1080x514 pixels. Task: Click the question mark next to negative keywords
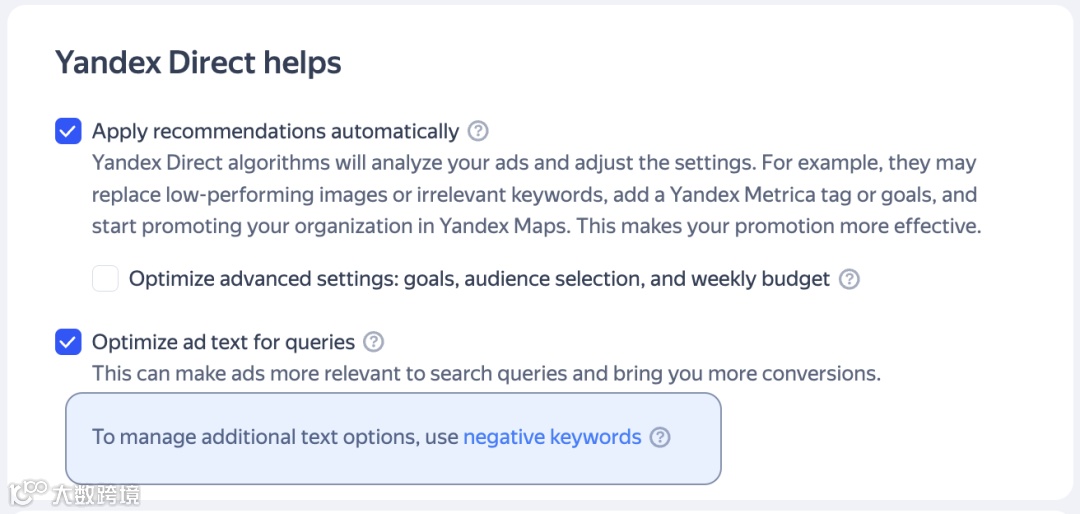(x=659, y=437)
